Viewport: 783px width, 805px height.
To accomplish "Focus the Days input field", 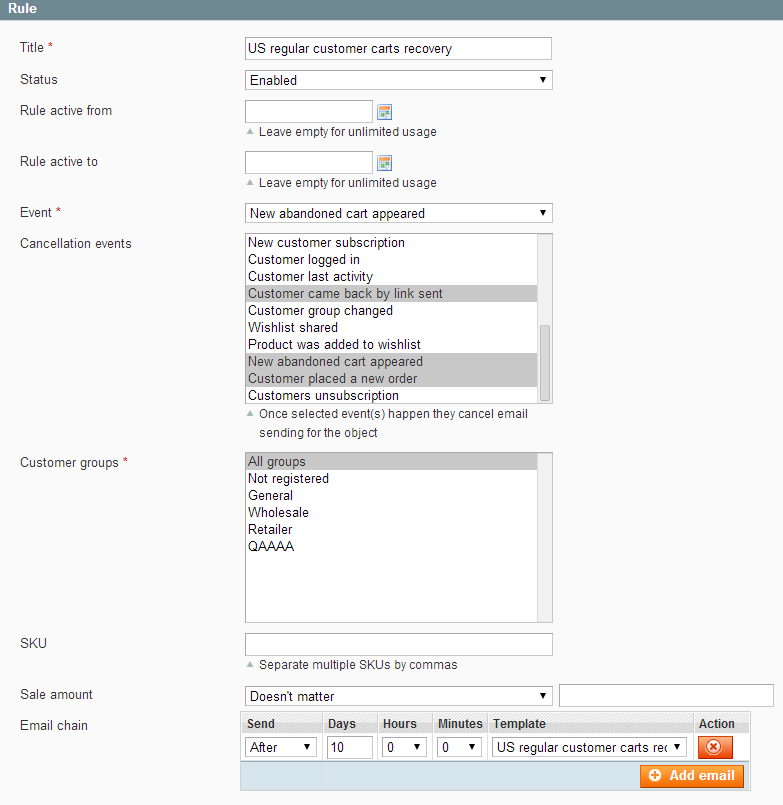I will coord(350,747).
